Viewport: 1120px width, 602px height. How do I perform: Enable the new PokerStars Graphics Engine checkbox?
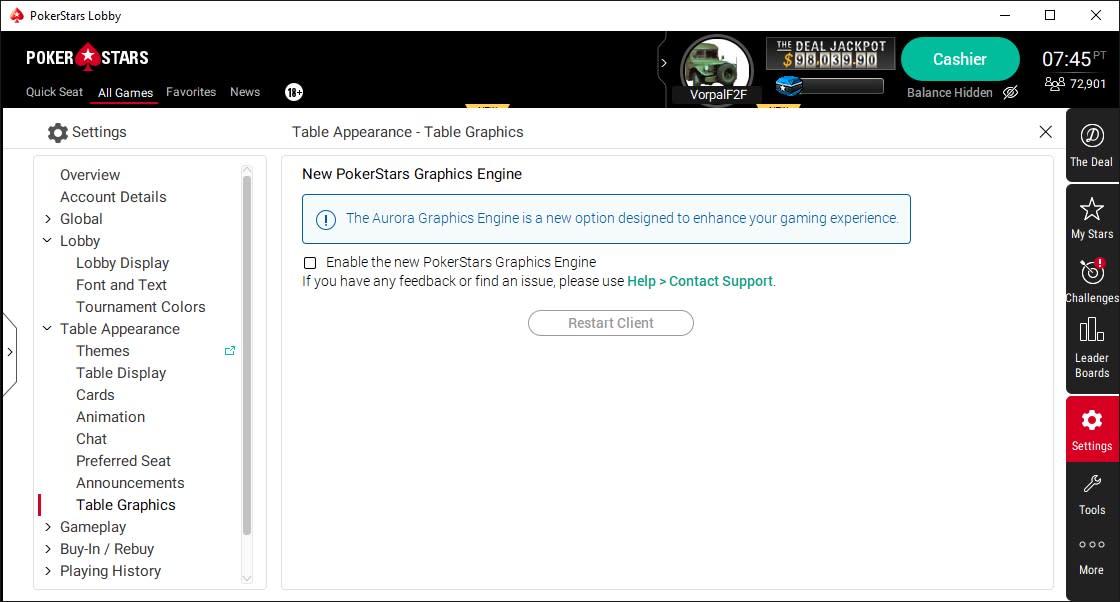310,263
